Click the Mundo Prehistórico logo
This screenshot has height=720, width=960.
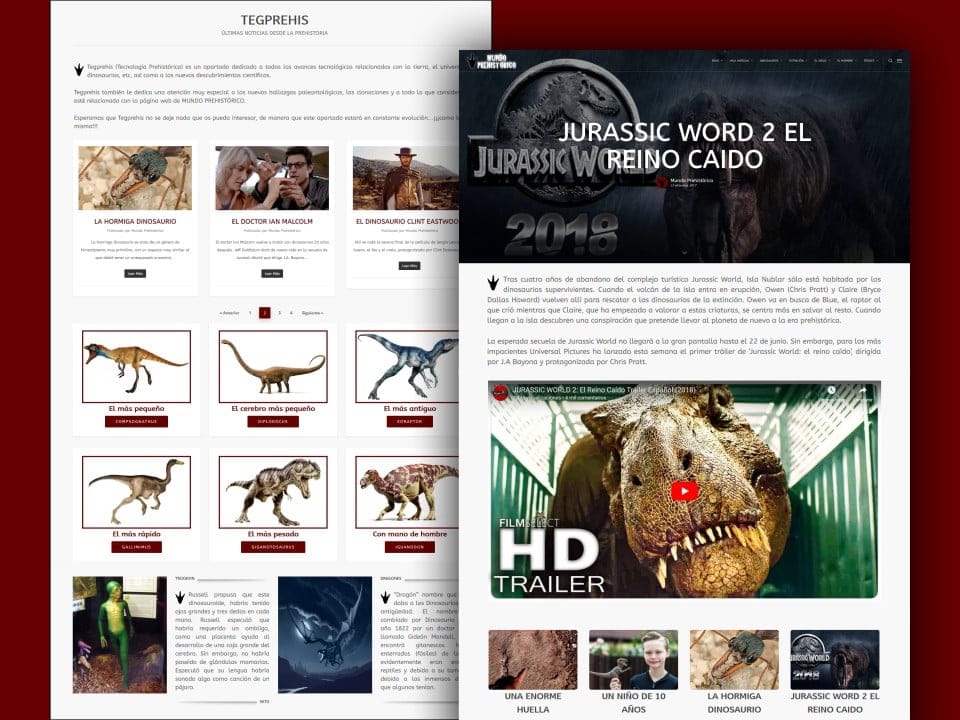pos(491,61)
